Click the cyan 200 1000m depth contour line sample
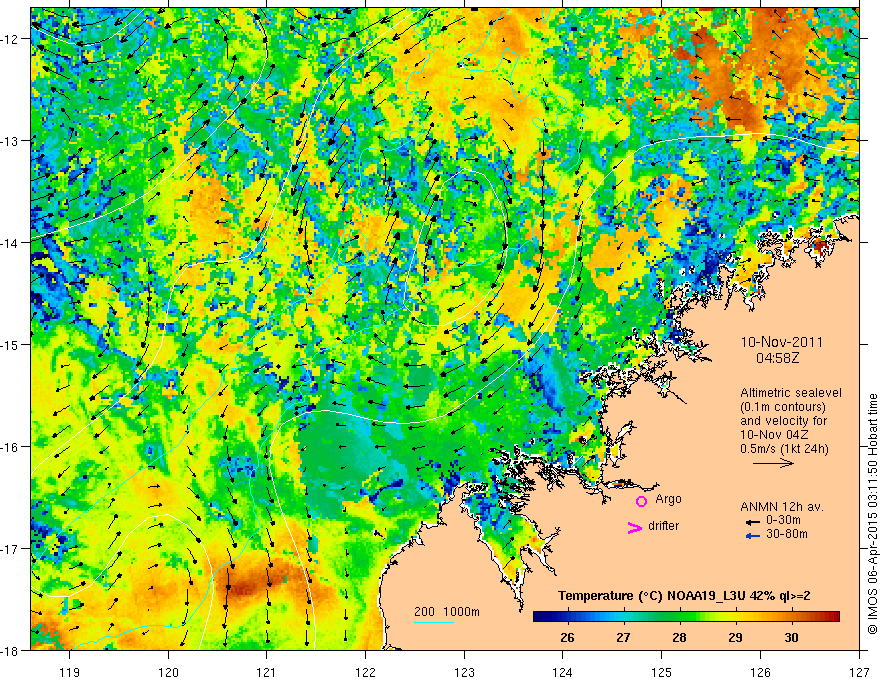This screenshot has height=680, width=880. coord(434,622)
